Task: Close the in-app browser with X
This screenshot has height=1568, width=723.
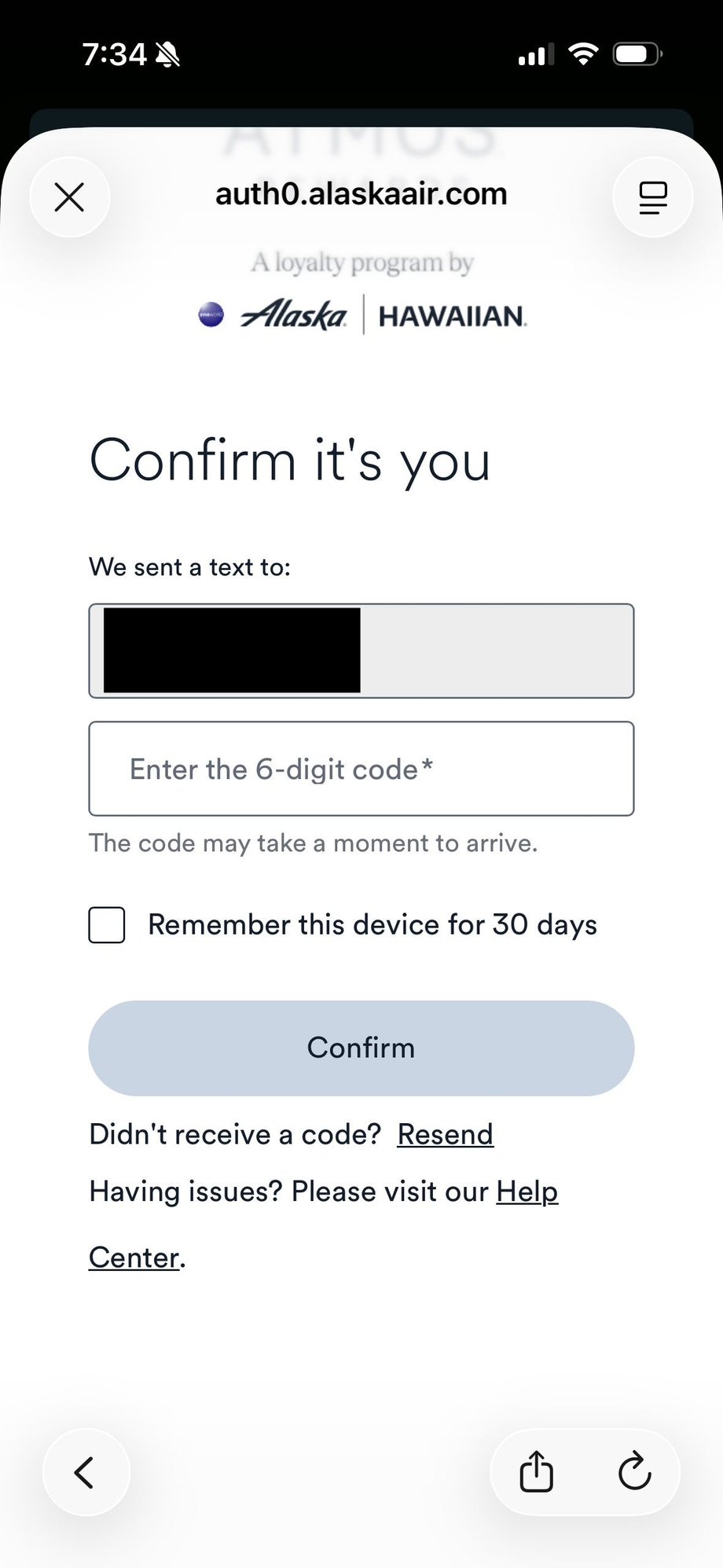Action: click(x=69, y=197)
